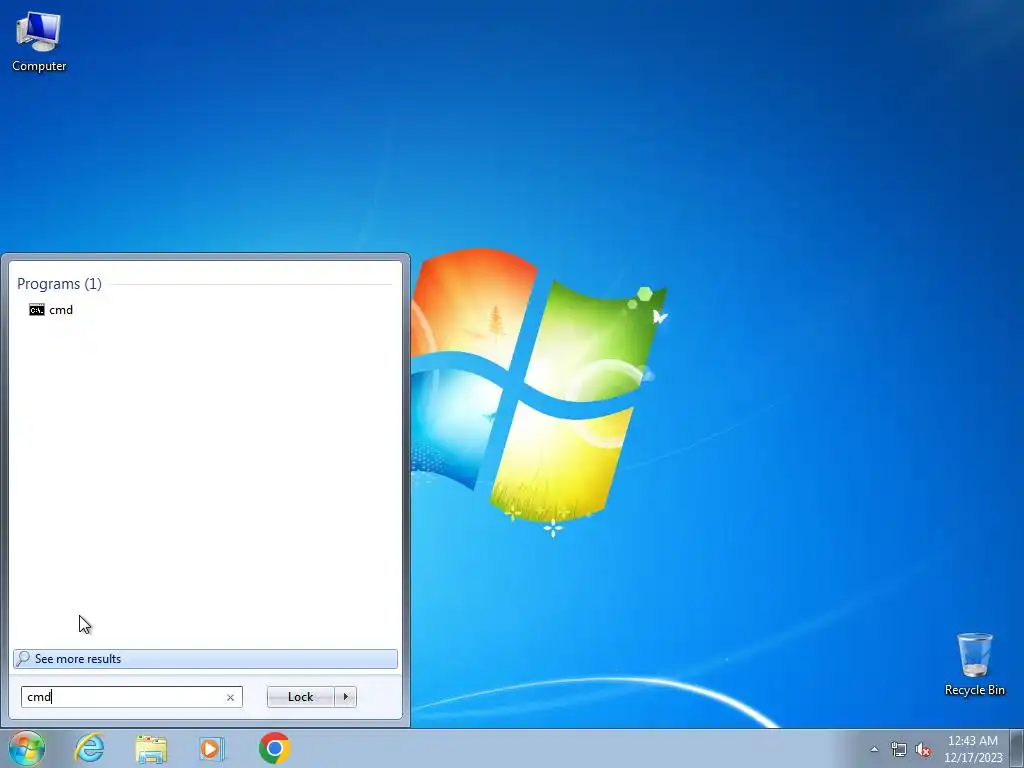Launch Internet Explorer from the taskbar

click(89, 748)
